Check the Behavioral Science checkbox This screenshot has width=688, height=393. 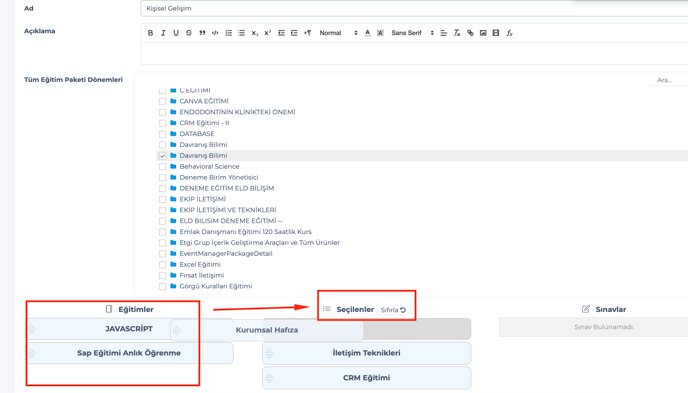click(x=162, y=167)
